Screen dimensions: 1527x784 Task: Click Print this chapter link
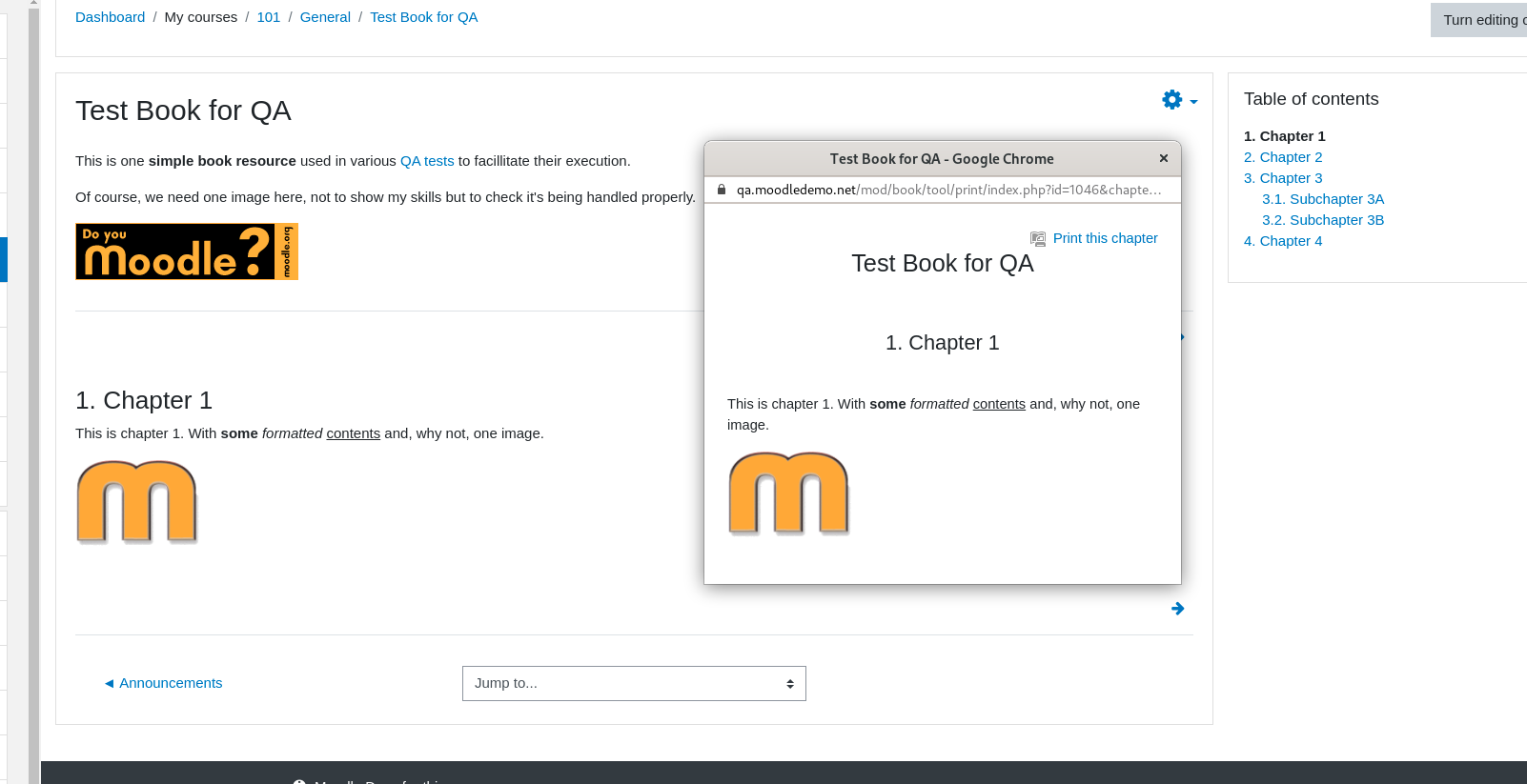click(1106, 238)
